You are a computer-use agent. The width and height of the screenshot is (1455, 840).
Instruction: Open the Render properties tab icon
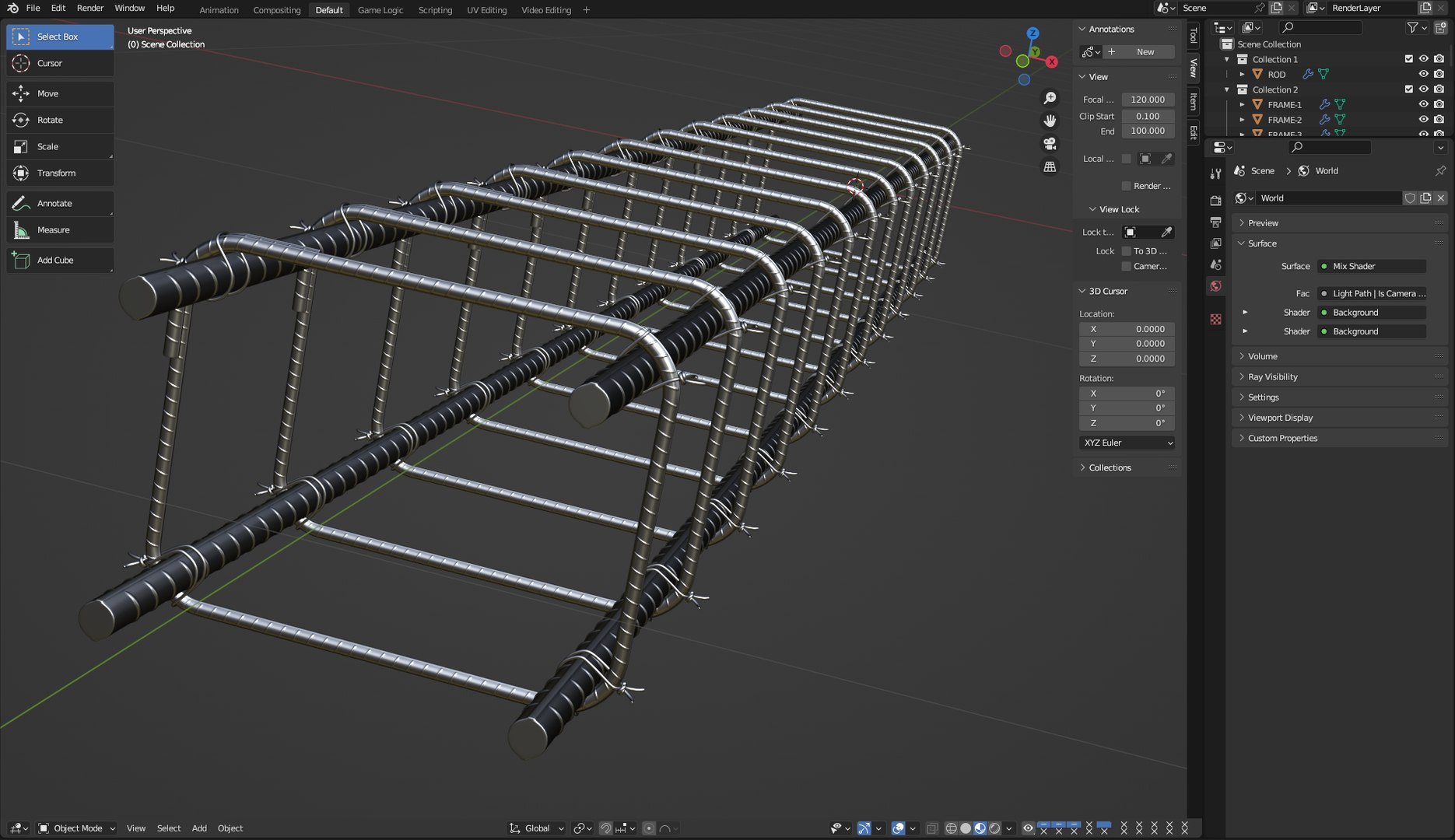1215,201
